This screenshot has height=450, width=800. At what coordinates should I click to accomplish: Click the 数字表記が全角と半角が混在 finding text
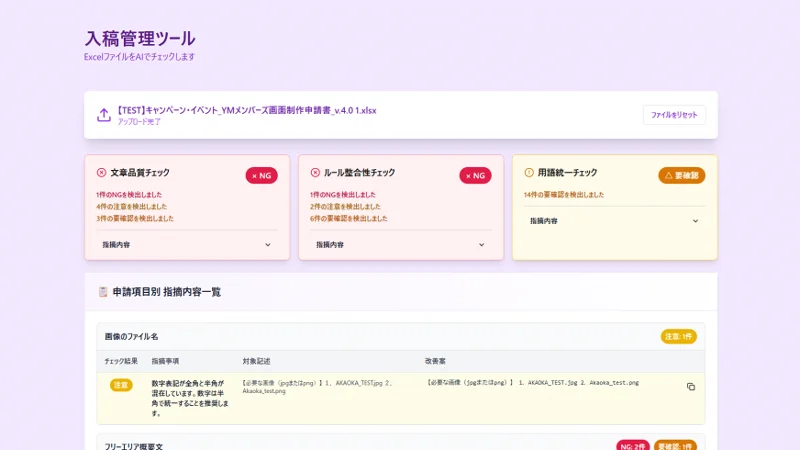click(x=190, y=398)
